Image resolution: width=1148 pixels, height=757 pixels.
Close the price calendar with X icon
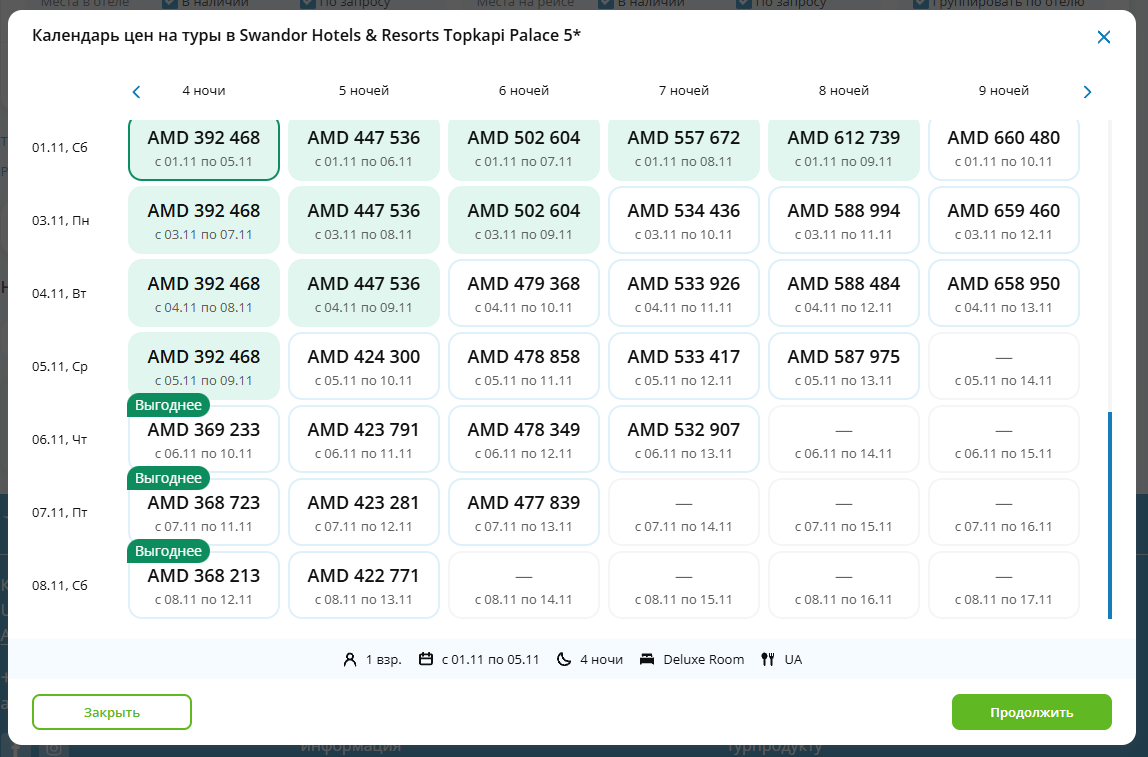[1104, 37]
